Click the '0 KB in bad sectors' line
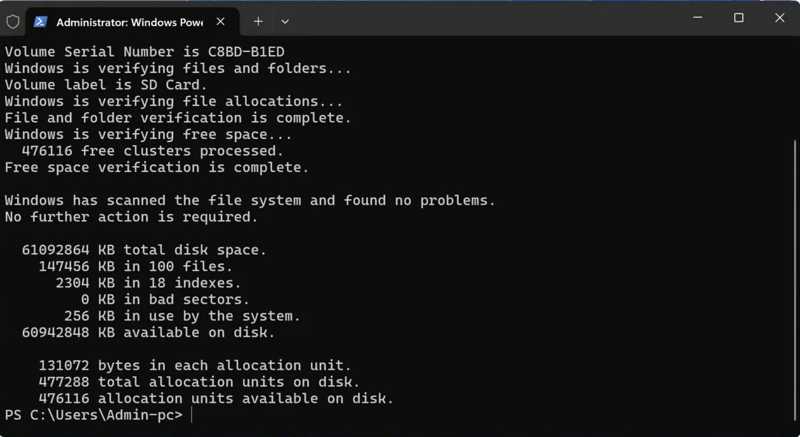The height and width of the screenshot is (437, 800). (x=165, y=299)
